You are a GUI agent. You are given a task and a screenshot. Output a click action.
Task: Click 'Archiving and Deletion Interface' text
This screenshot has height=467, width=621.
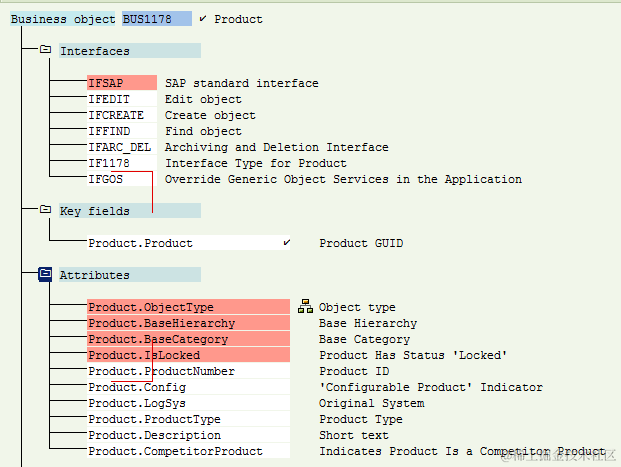click(277, 147)
